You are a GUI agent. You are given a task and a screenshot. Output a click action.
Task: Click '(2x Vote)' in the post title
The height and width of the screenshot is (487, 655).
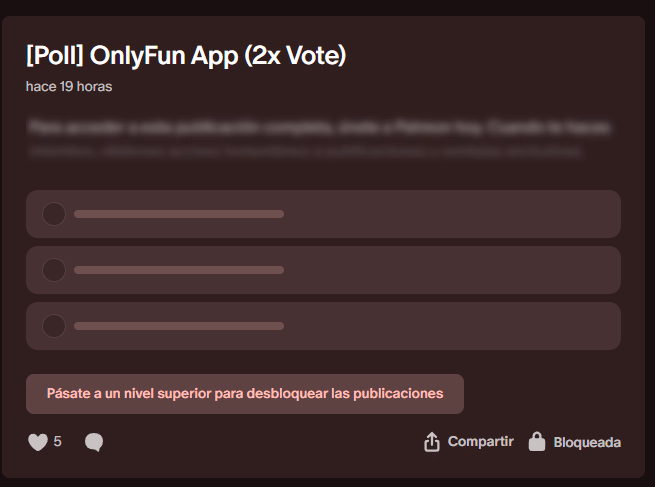click(x=295, y=56)
